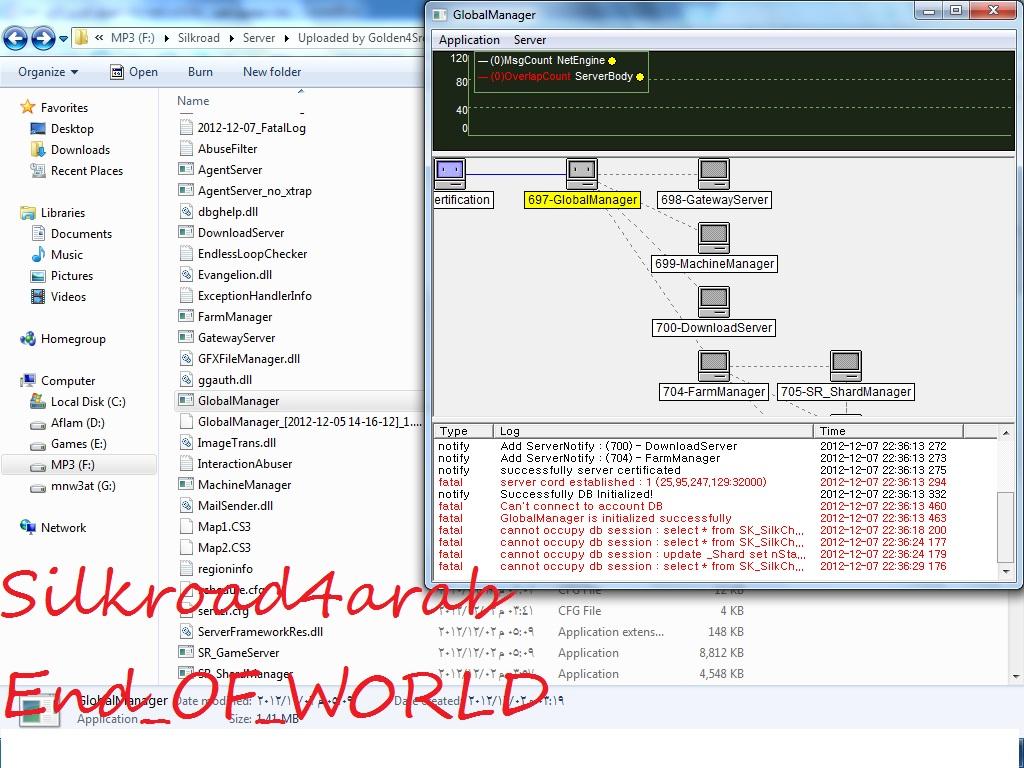Select the 705-SR_ShardManager computer icon in the diagram
The image size is (1024, 768).
tap(846, 366)
